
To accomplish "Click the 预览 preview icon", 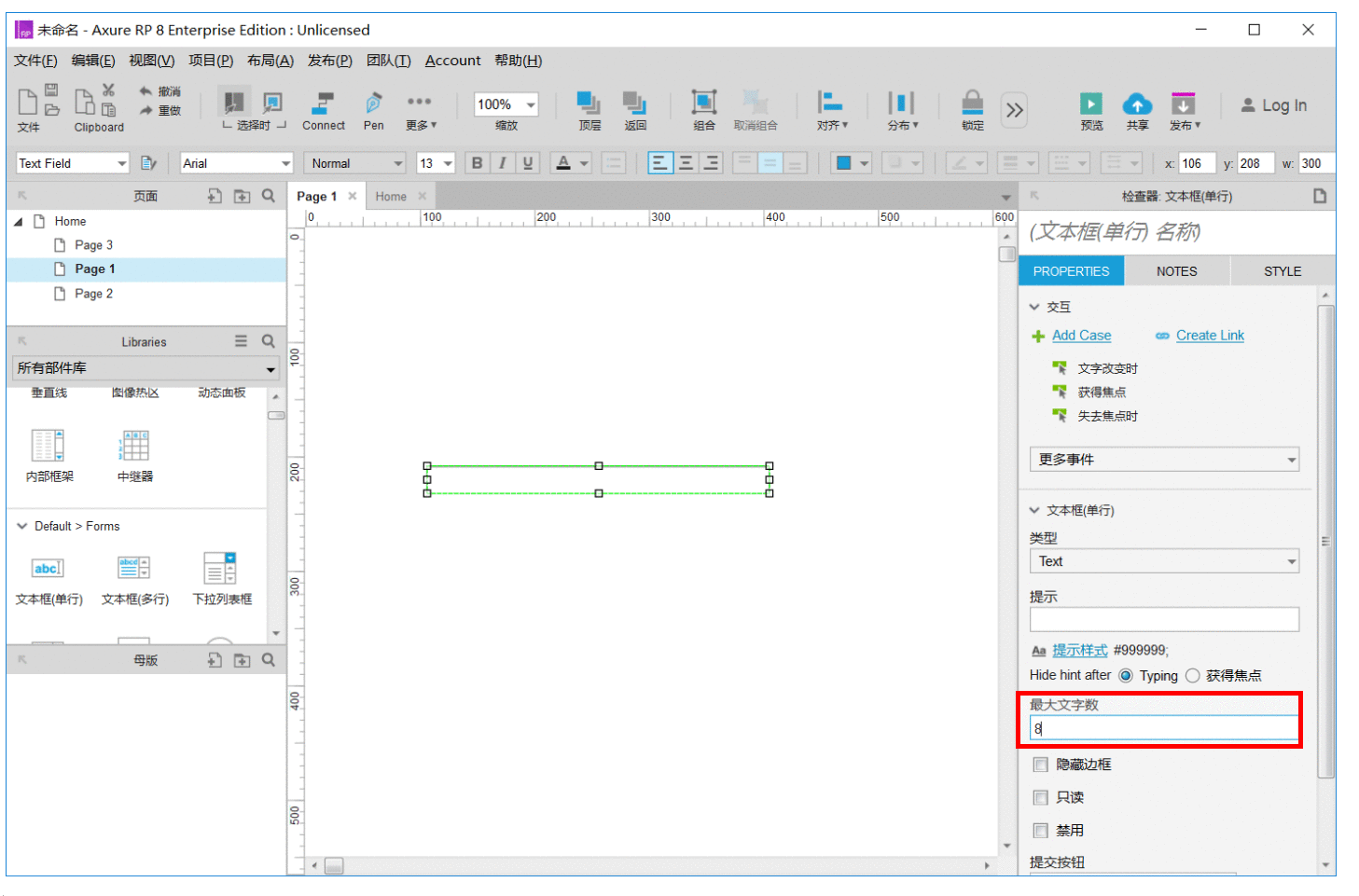I will (1091, 103).
